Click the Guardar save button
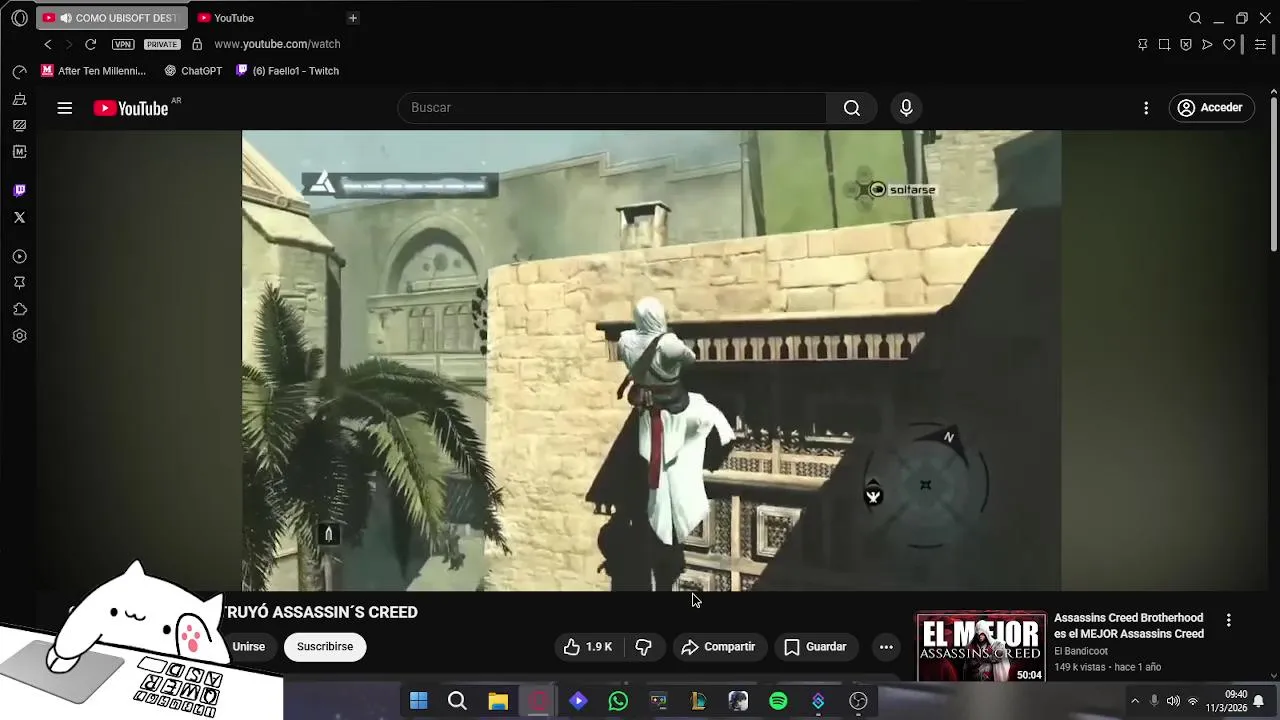 click(x=815, y=647)
